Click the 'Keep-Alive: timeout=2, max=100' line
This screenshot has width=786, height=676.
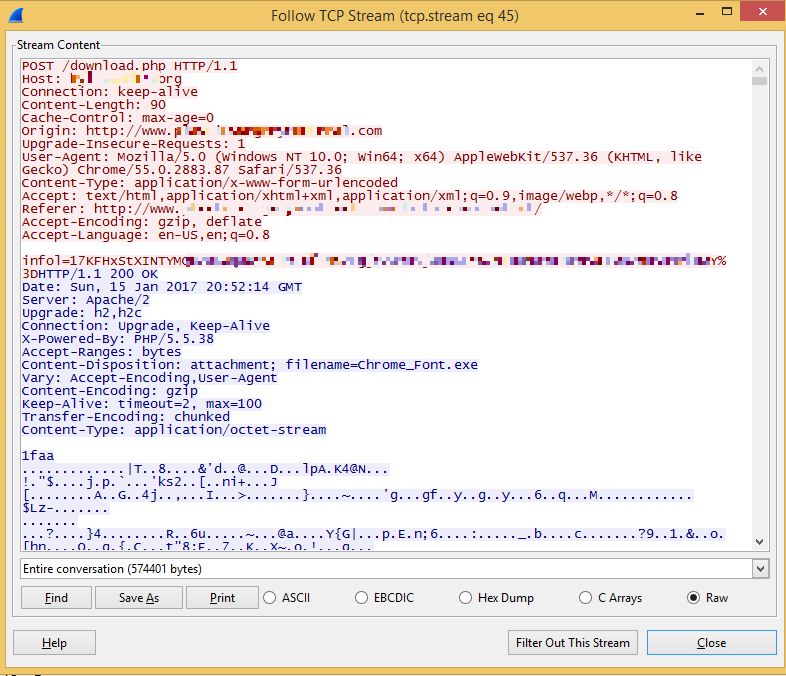(141, 404)
